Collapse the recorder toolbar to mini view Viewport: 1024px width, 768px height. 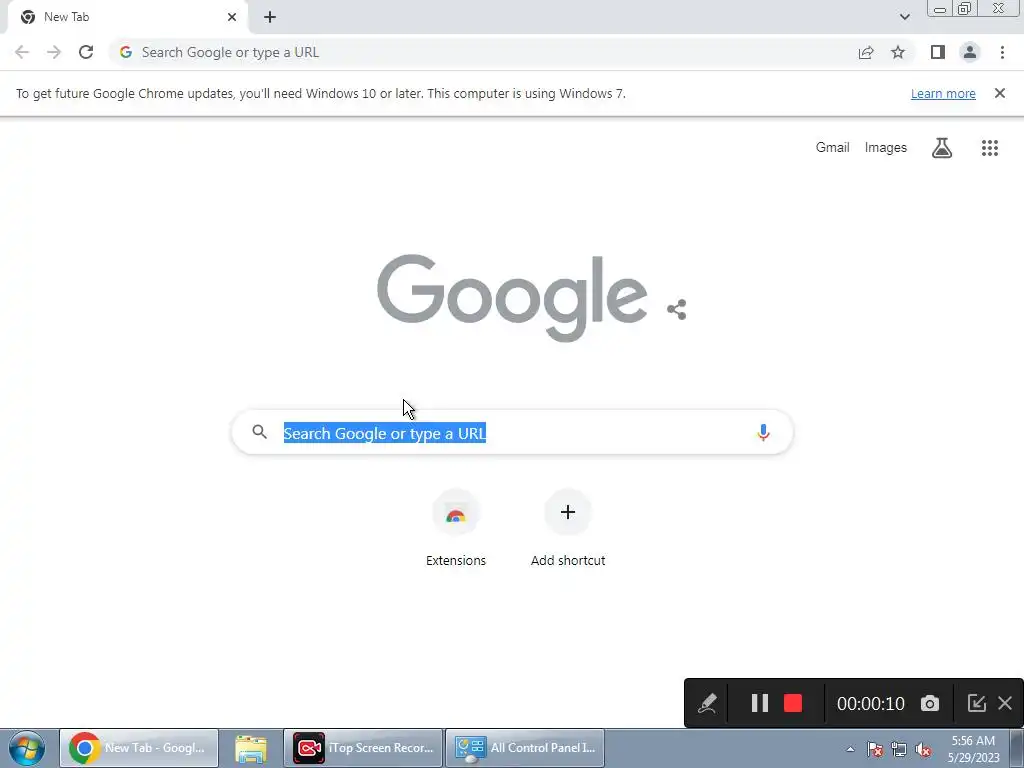pos(976,703)
